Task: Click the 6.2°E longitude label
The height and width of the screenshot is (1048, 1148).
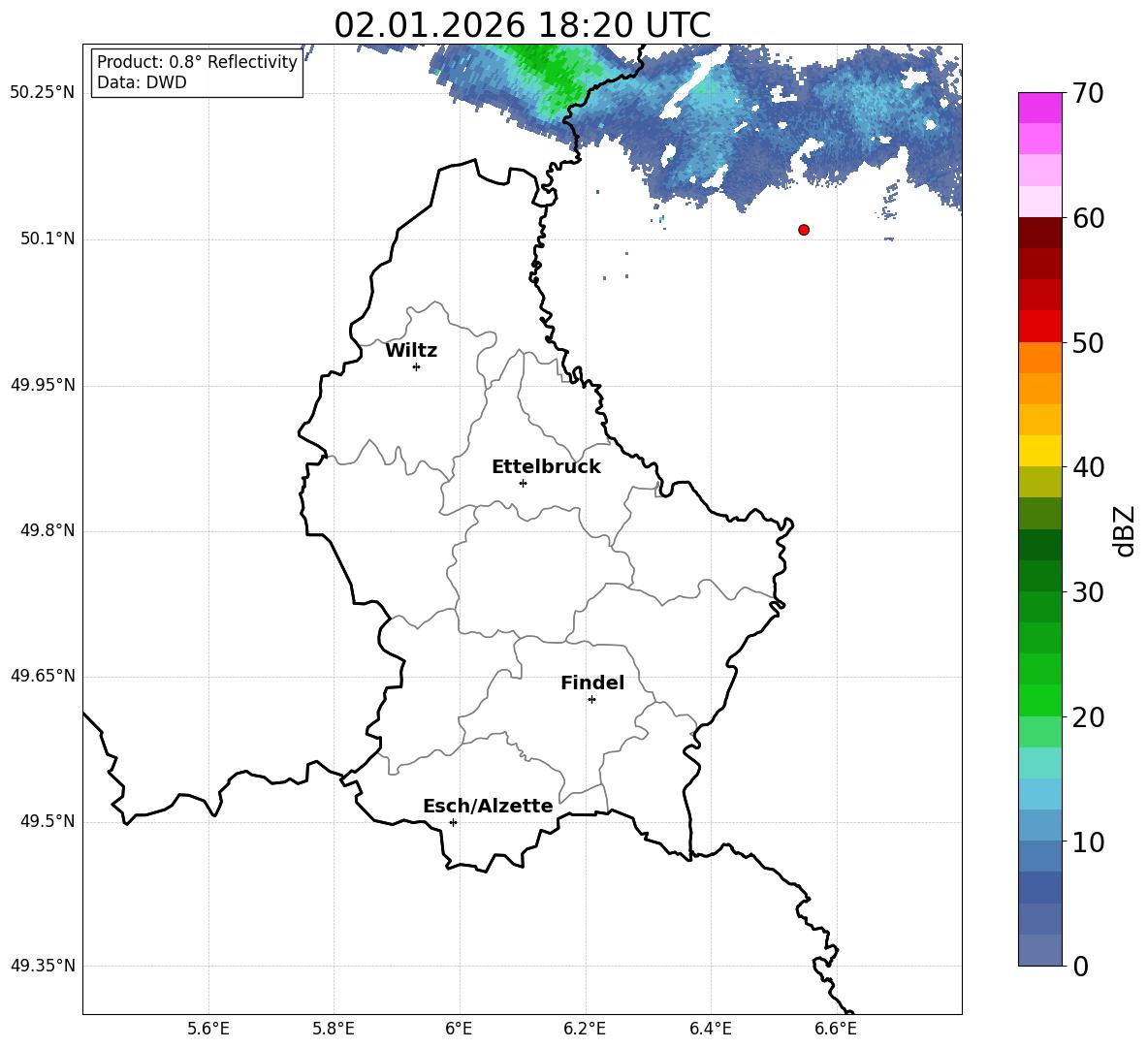Action: (585, 1029)
